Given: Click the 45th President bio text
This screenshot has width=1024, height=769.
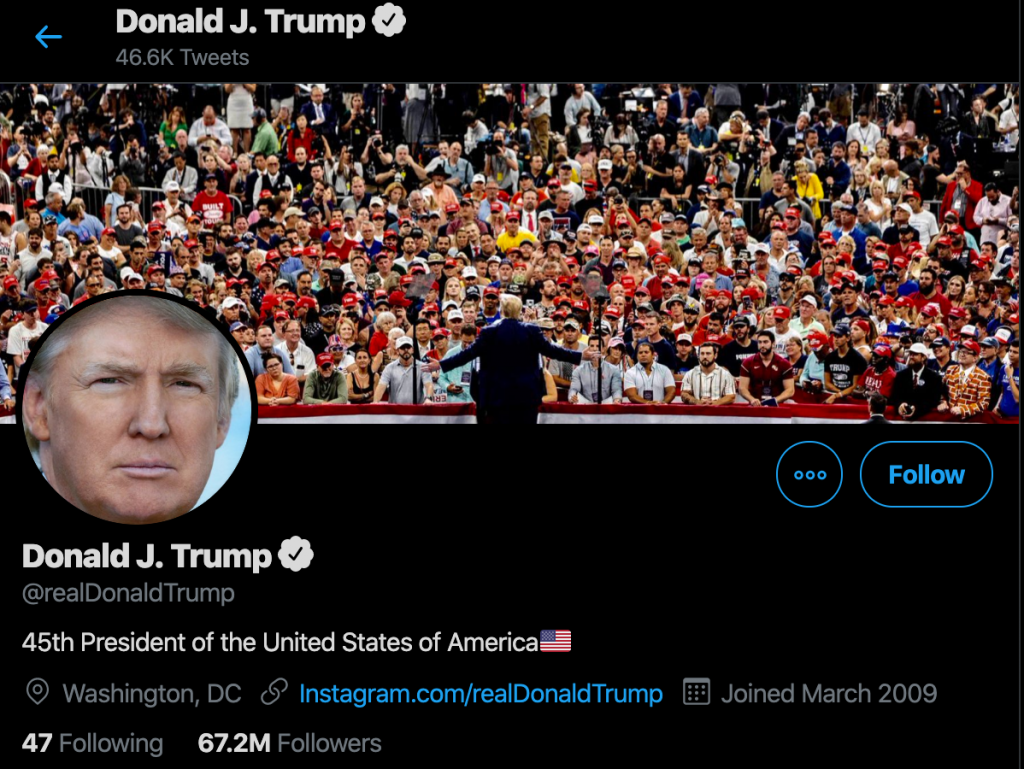Looking at the screenshot, I should pos(280,642).
